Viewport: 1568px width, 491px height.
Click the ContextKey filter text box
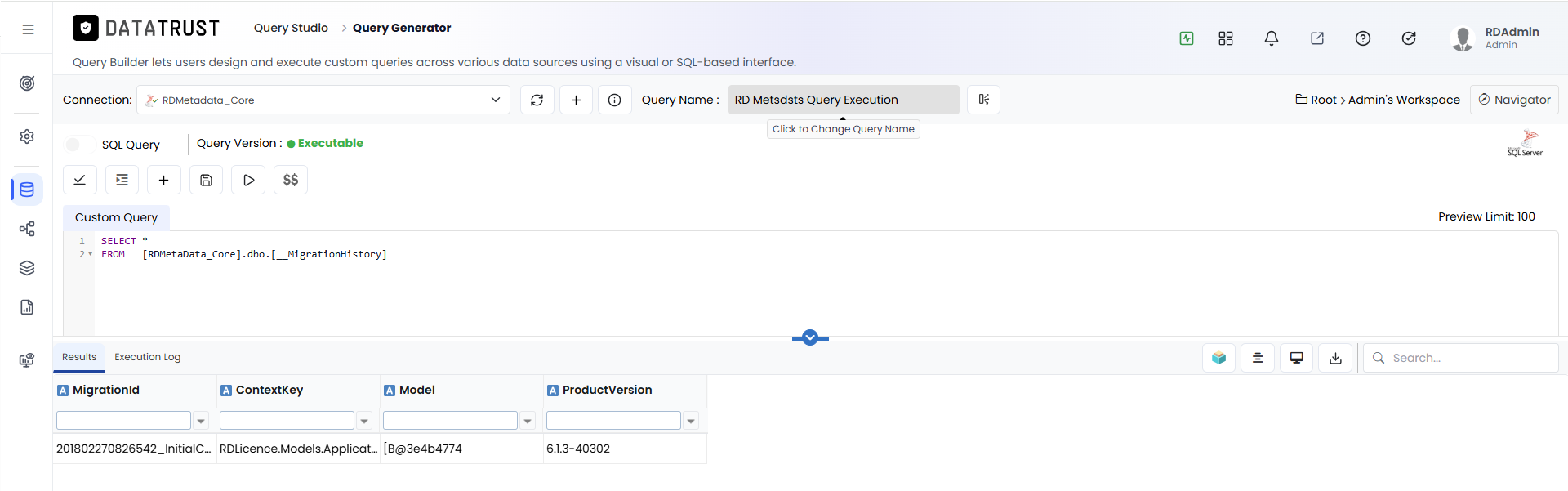[x=287, y=421]
